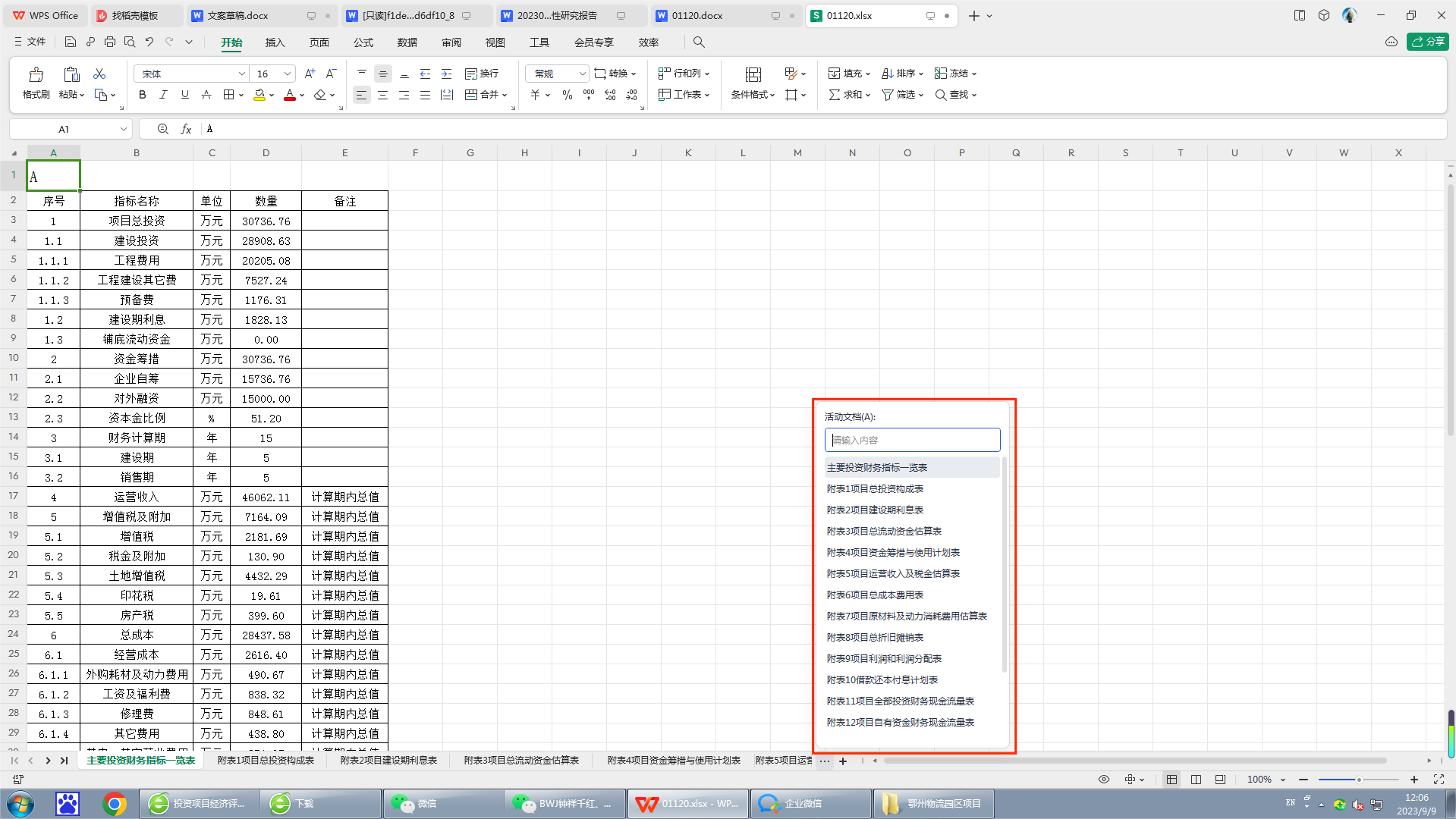Switch to the 插入 ribbon tab

click(275, 42)
